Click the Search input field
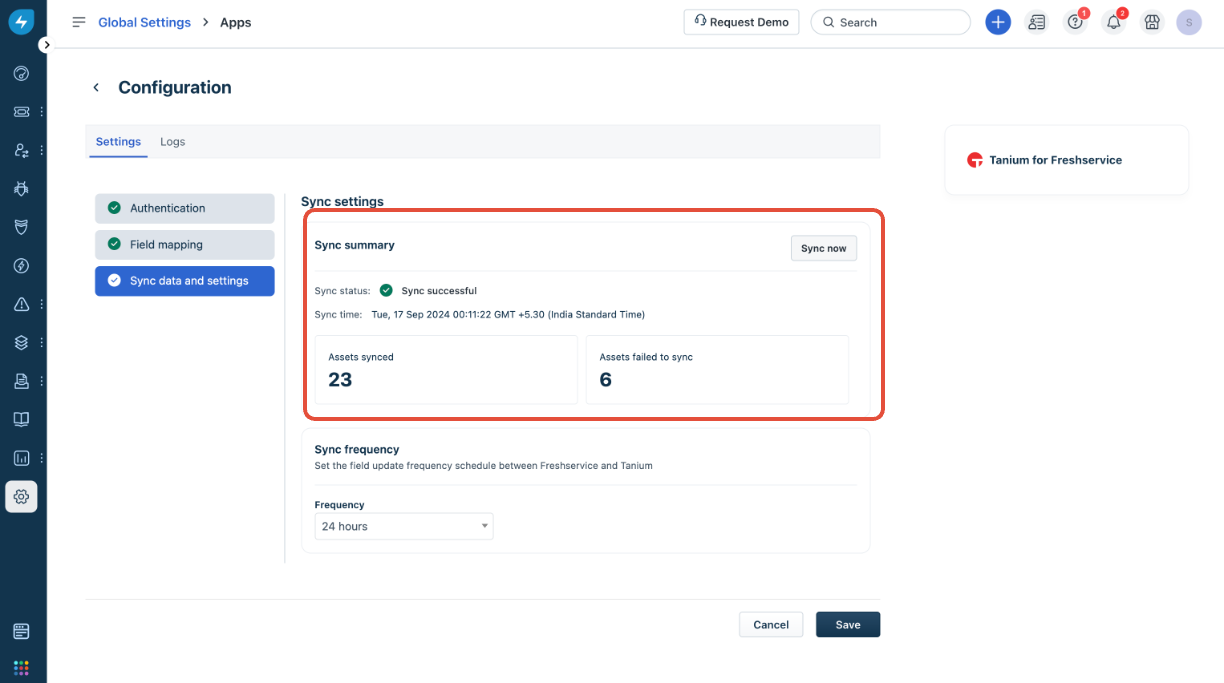1224x683 pixels. pyautogui.click(x=891, y=22)
